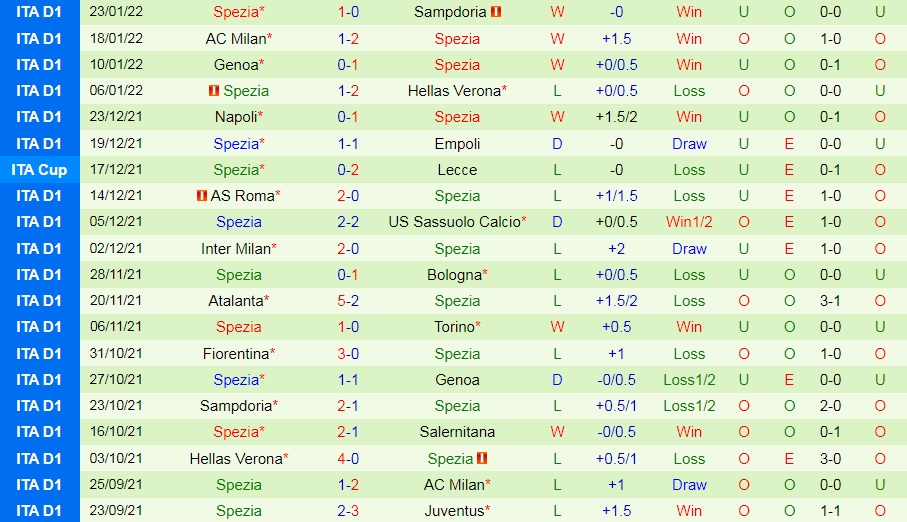
Task: Click the Salernitana team link
Action: click(x=457, y=432)
